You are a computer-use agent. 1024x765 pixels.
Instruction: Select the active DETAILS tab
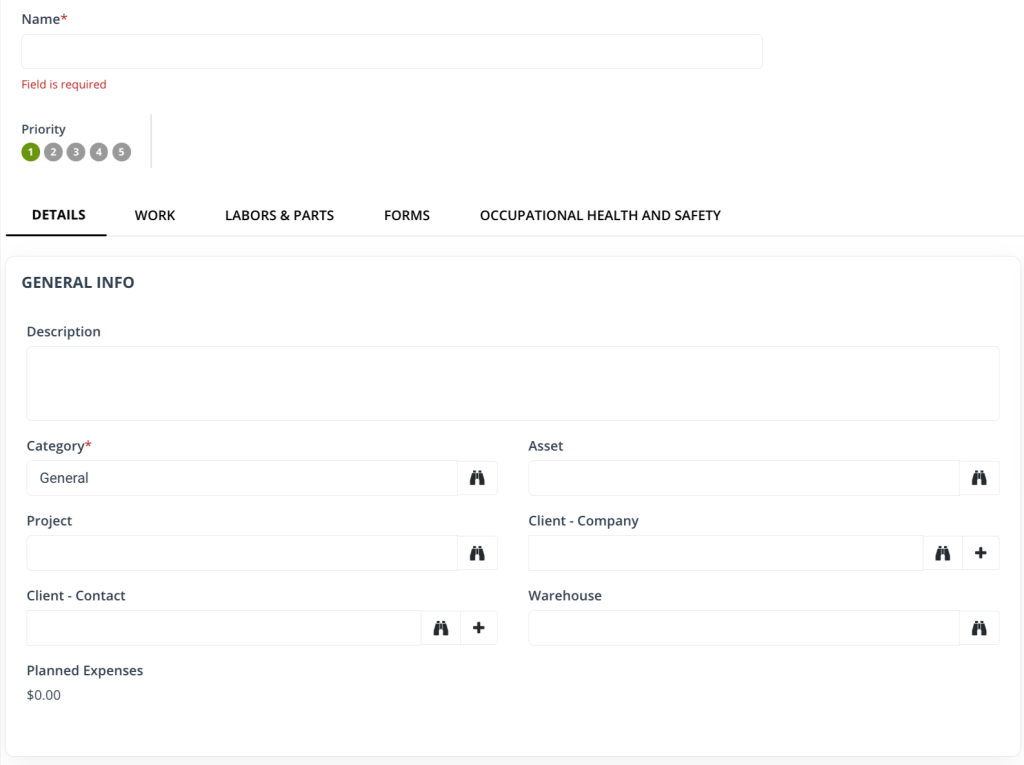tap(57, 215)
